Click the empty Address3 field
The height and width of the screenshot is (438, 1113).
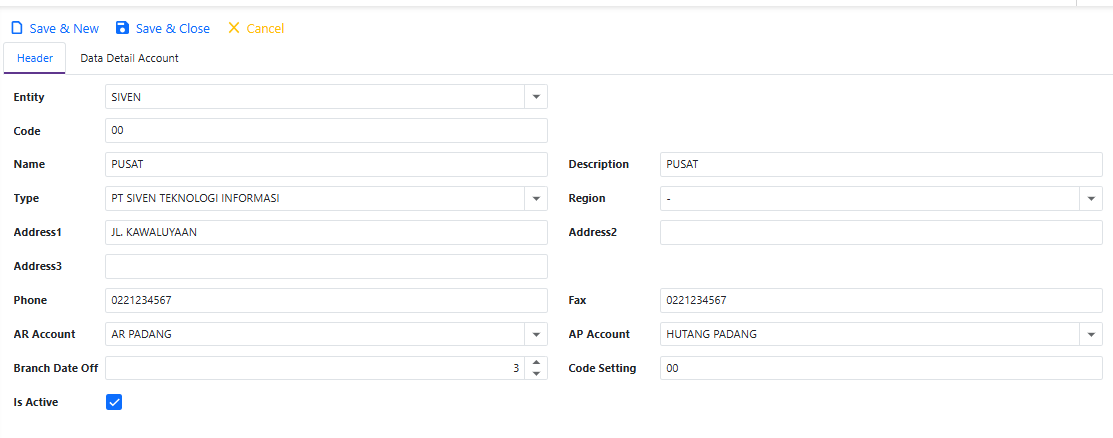coord(327,266)
